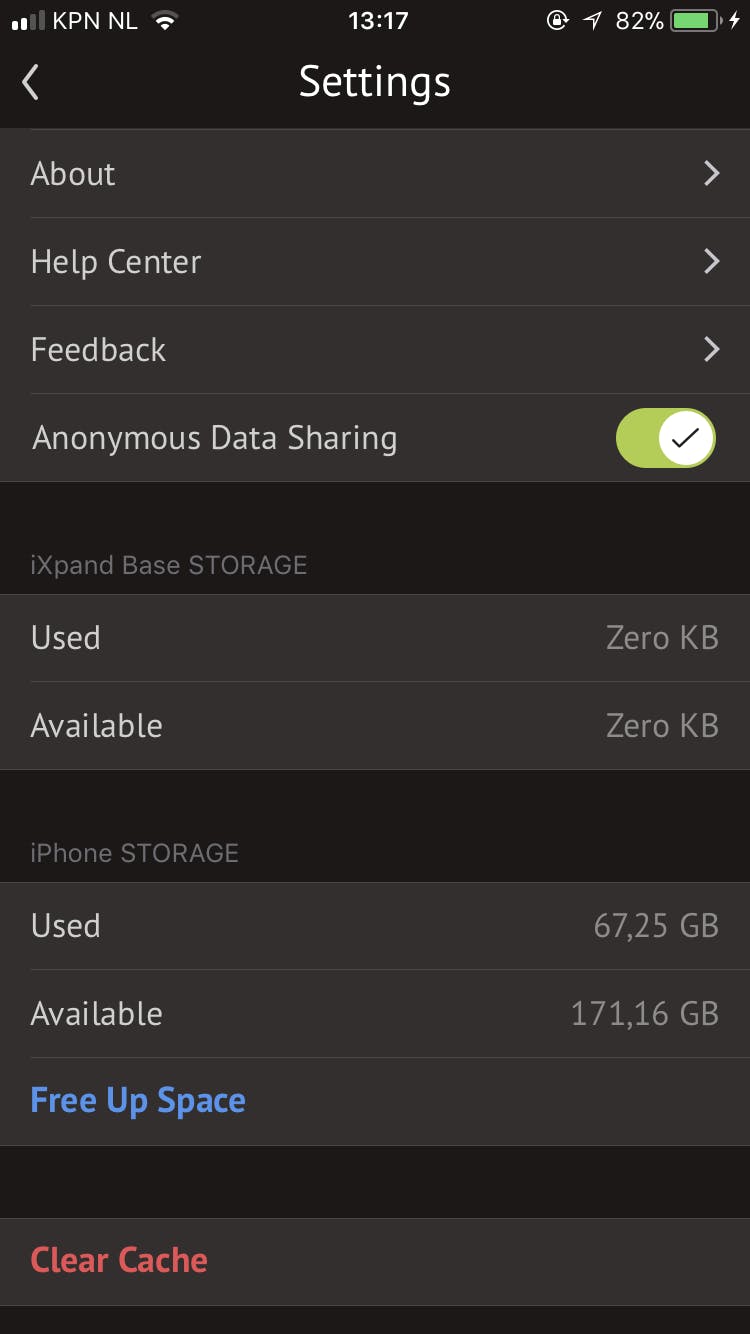
Task: Tap Free Up Space link
Action: (x=138, y=1101)
